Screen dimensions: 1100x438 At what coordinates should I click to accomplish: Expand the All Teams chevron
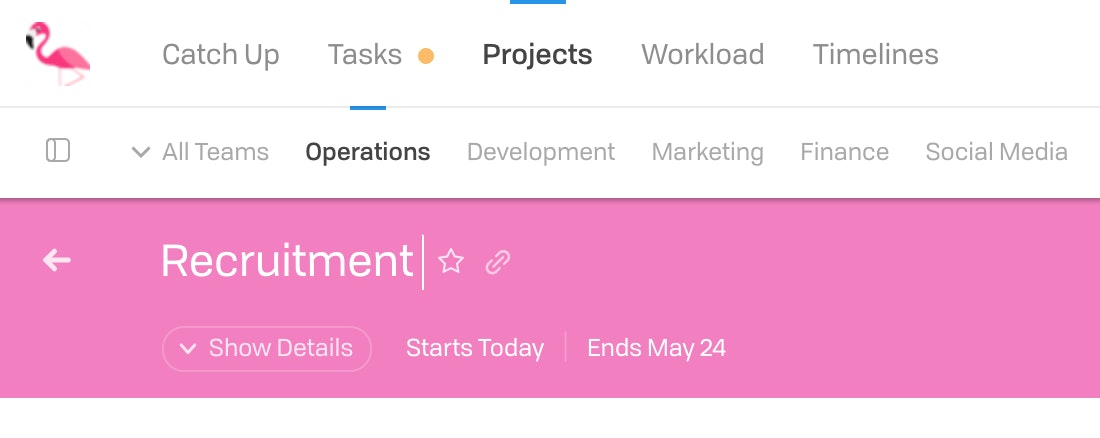[x=141, y=152]
